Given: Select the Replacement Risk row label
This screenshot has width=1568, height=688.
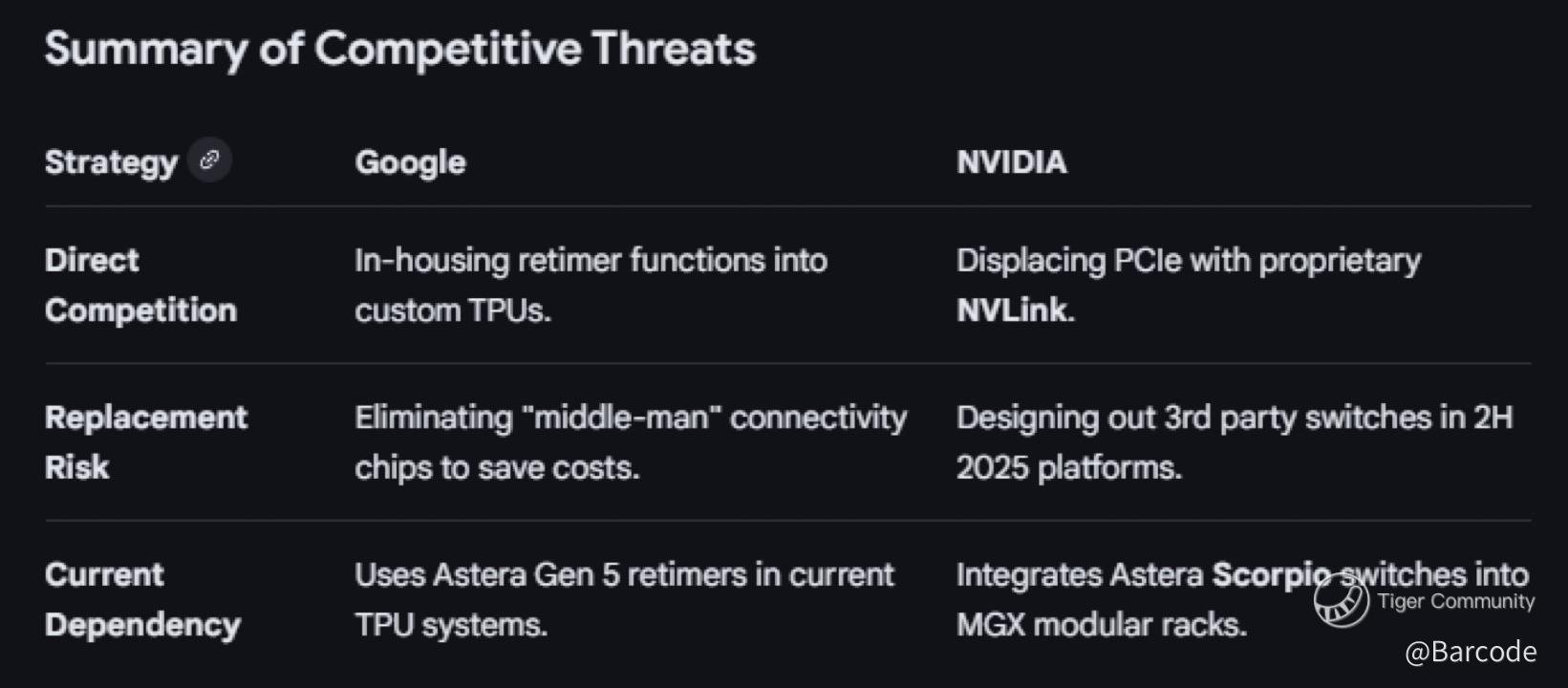Looking at the screenshot, I should tap(145, 441).
